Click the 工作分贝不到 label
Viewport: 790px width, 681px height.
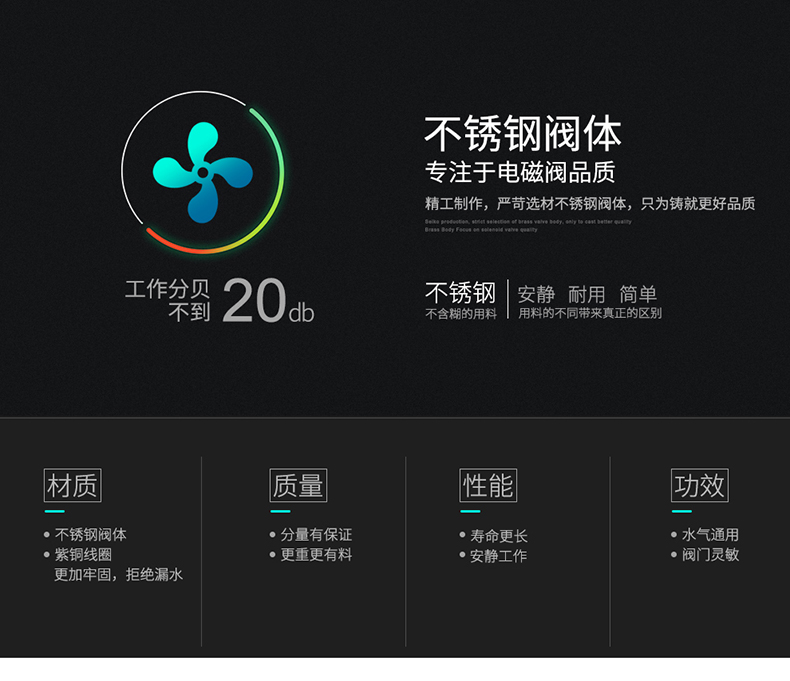click(167, 300)
